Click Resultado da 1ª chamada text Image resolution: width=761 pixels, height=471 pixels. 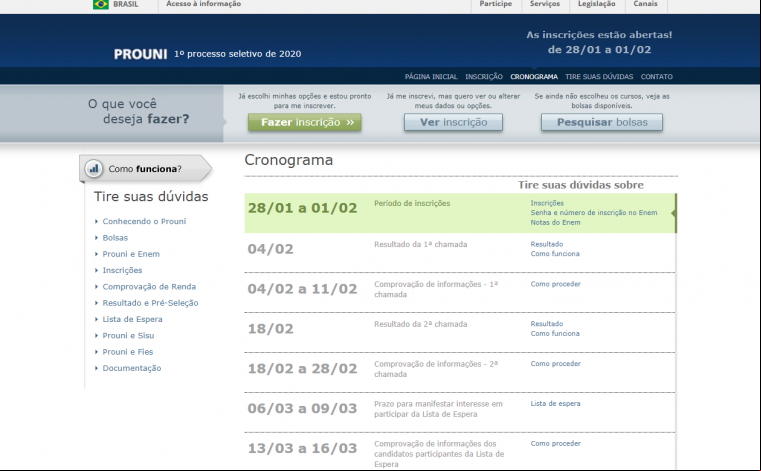coord(420,244)
